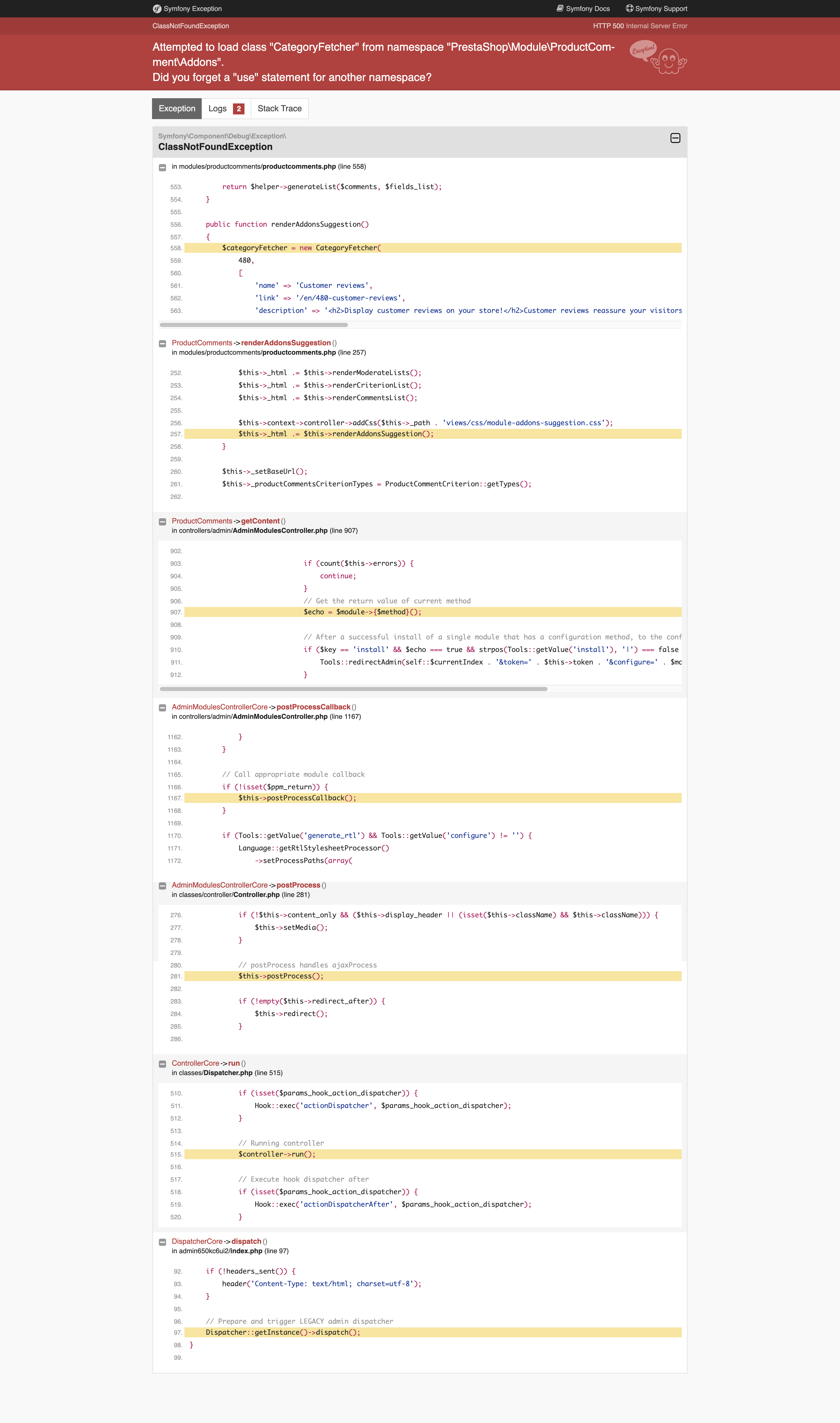
Task: Click the Symfony logo icon in header
Action: pyautogui.click(x=157, y=9)
